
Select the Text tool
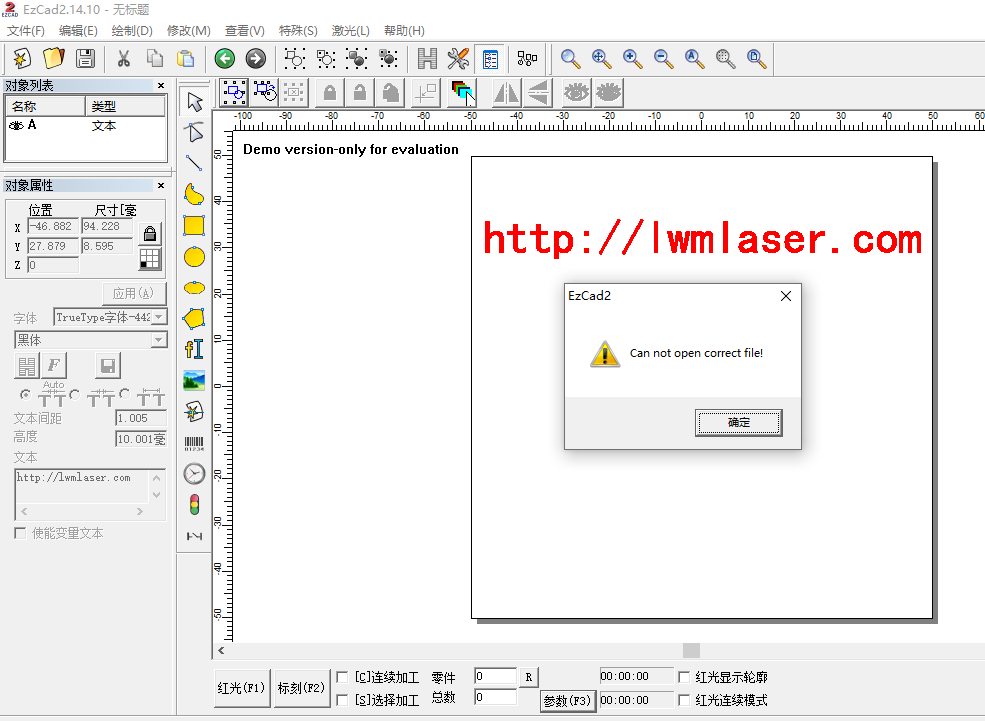point(195,349)
